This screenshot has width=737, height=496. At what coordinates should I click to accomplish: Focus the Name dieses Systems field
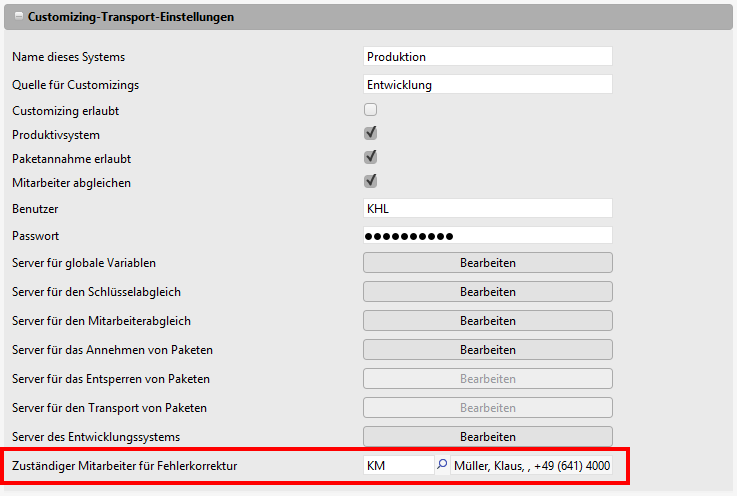pyautogui.click(x=487, y=57)
